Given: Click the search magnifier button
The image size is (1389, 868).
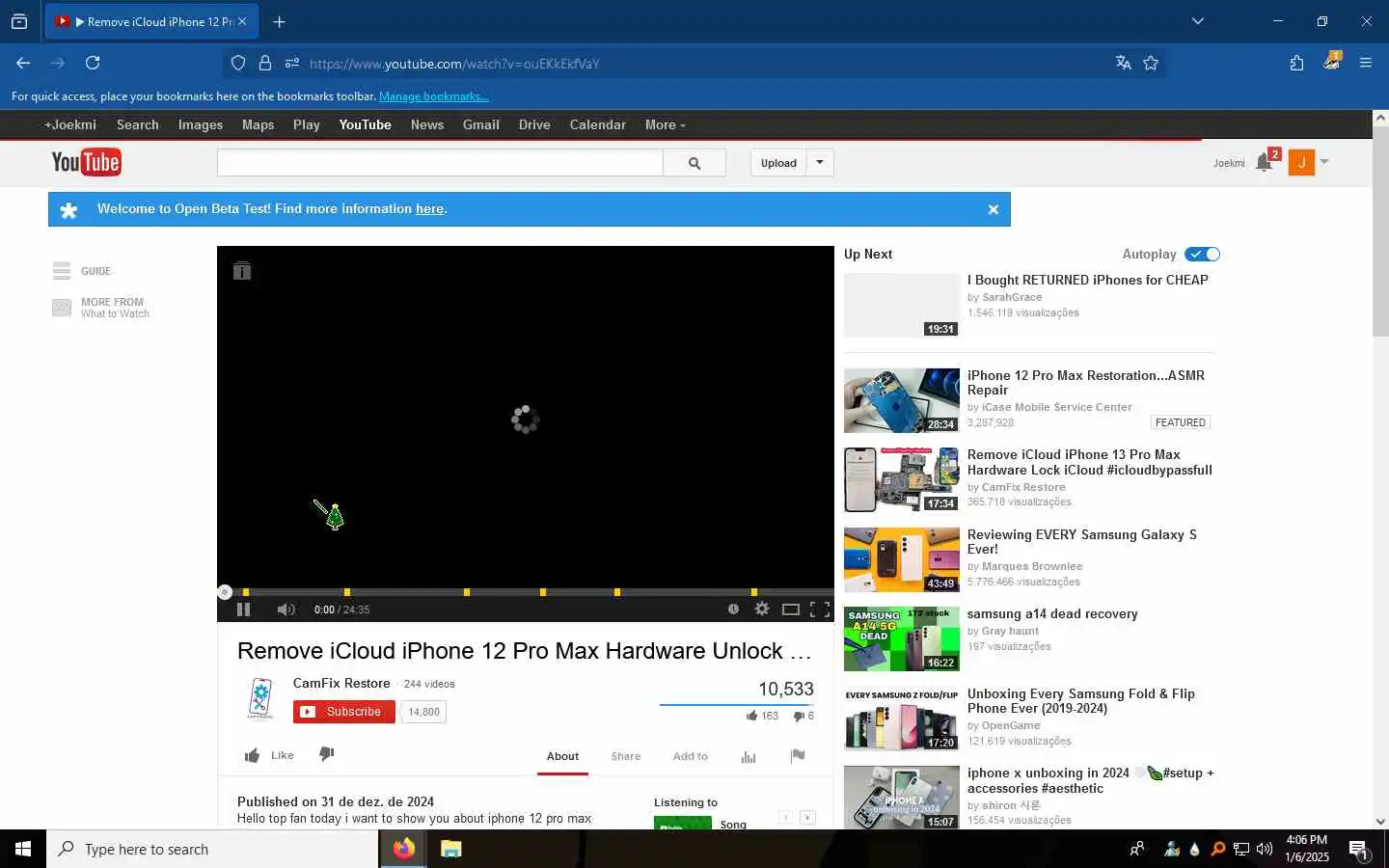Looking at the screenshot, I should 694,163.
